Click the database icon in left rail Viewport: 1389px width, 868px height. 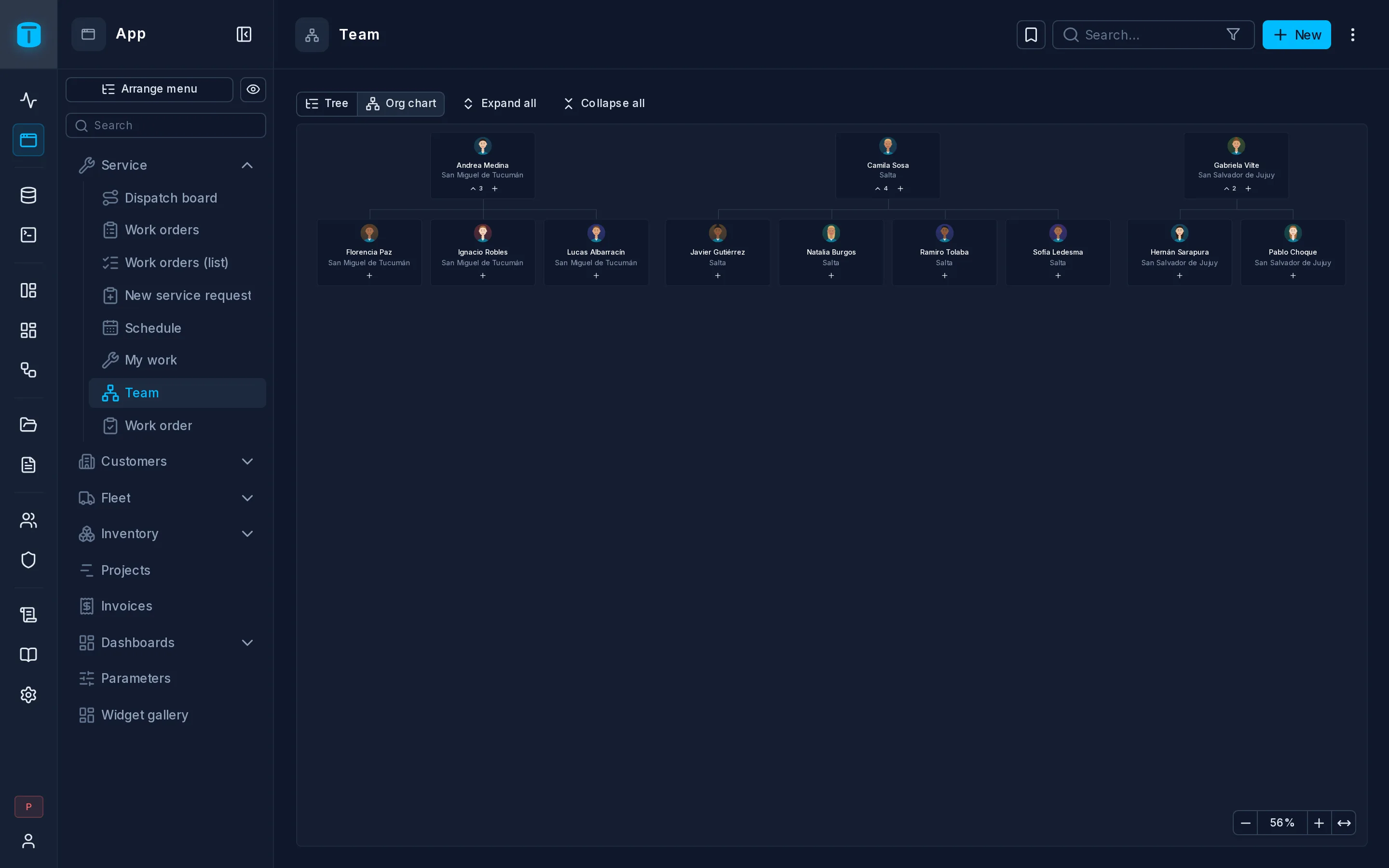pyautogui.click(x=28, y=195)
